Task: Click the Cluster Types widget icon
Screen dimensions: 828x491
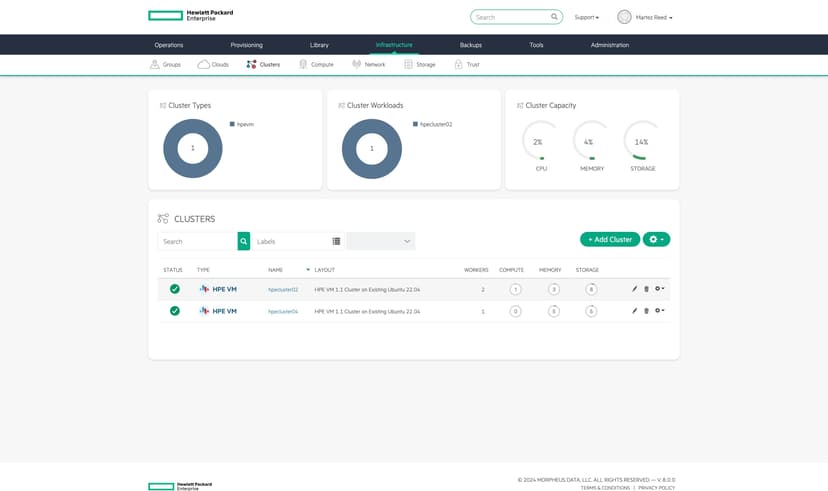Action: pyautogui.click(x=163, y=106)
